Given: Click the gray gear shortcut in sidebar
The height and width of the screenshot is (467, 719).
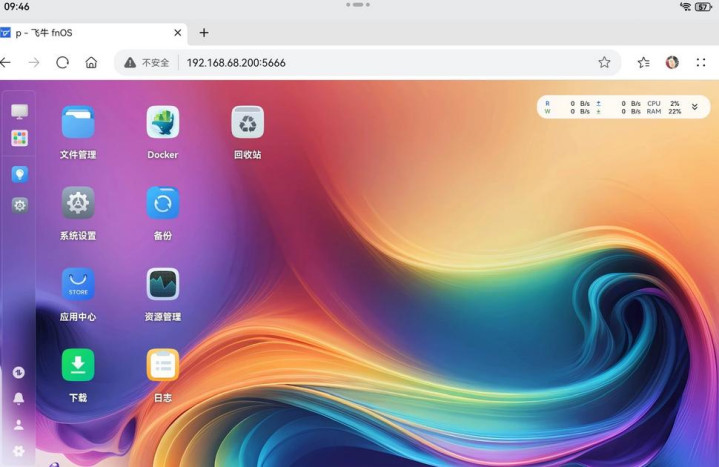Looking at the screenshot, I should click(x=19, y=205).
